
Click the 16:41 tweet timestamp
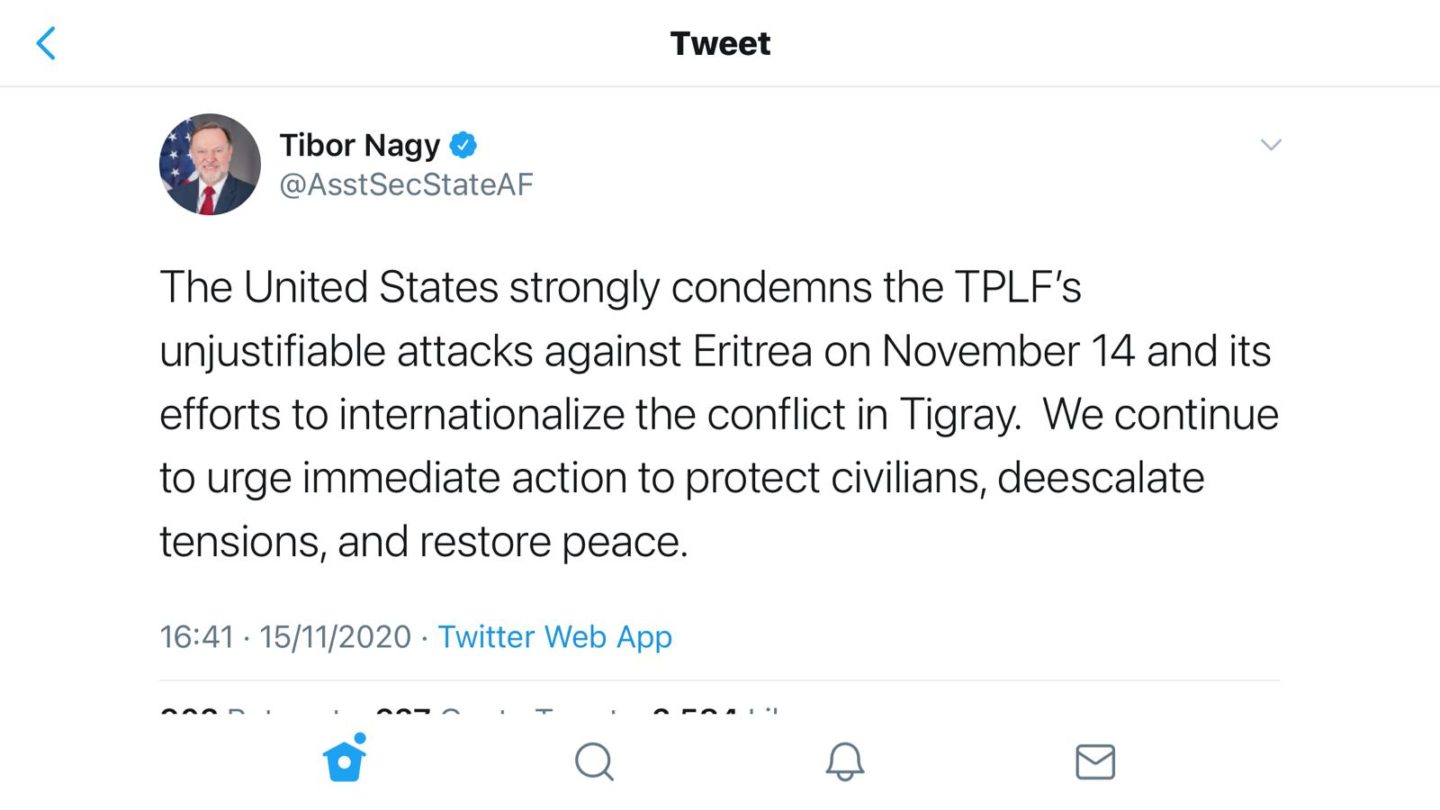[196, 637]
